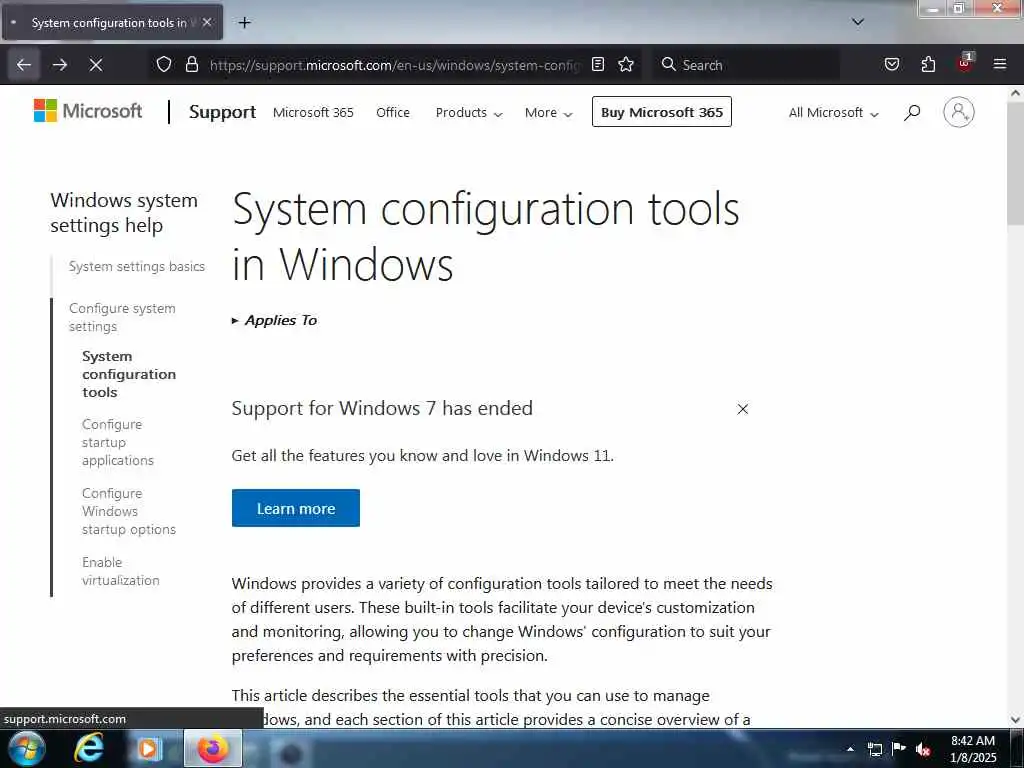Click the Microsoft logo
This screenshot has height=768, width=1024.
(x=88, y=111)
